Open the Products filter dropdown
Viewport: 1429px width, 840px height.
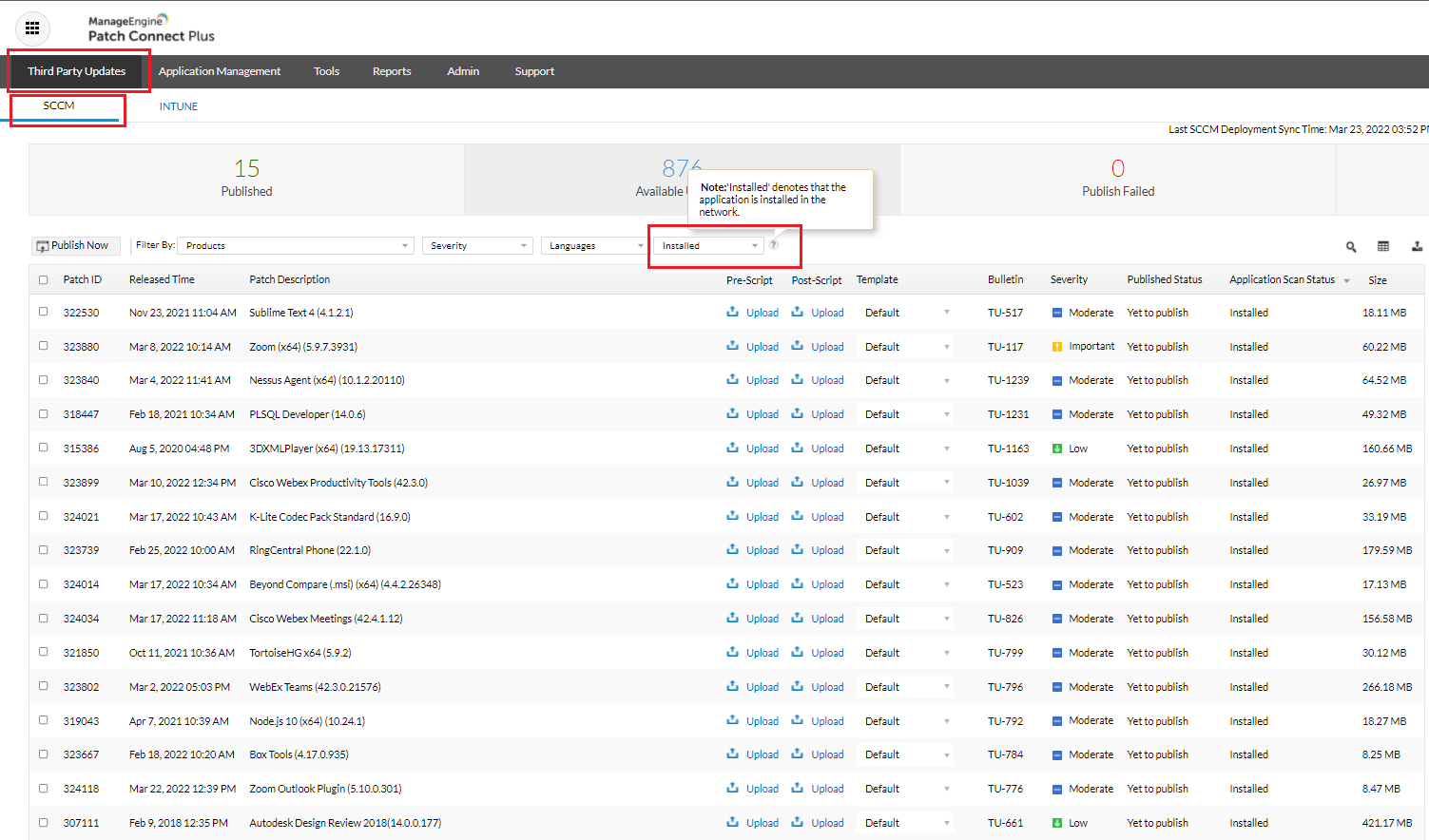[296, 246]
